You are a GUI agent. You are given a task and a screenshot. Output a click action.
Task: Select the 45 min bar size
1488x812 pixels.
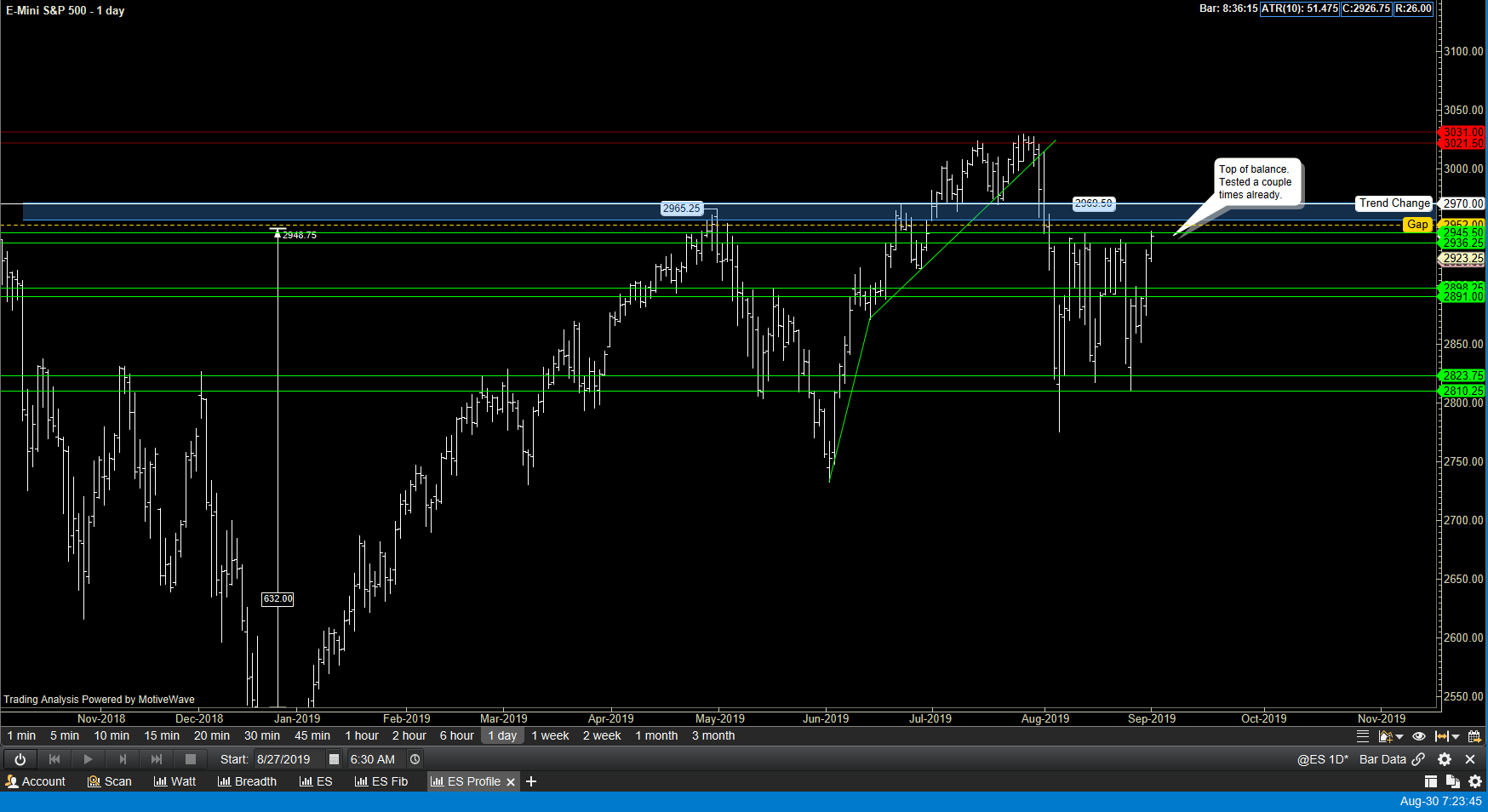[312, 736]
